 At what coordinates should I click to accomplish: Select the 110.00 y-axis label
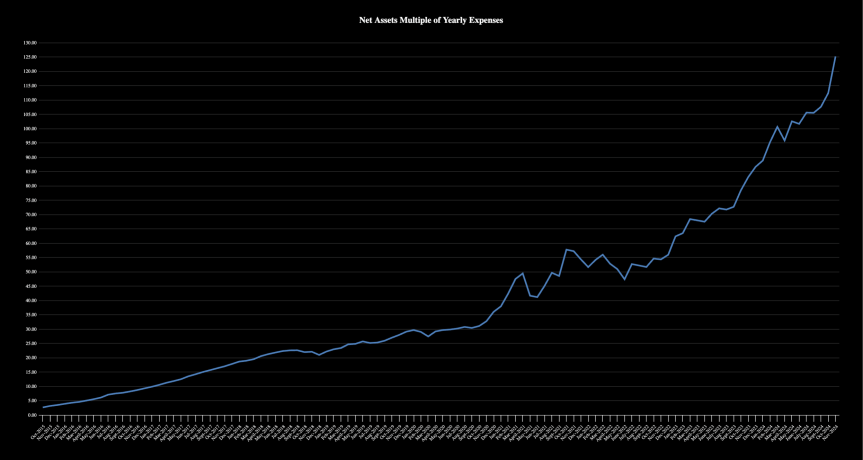pyautogui.click(x=30, y=100)
